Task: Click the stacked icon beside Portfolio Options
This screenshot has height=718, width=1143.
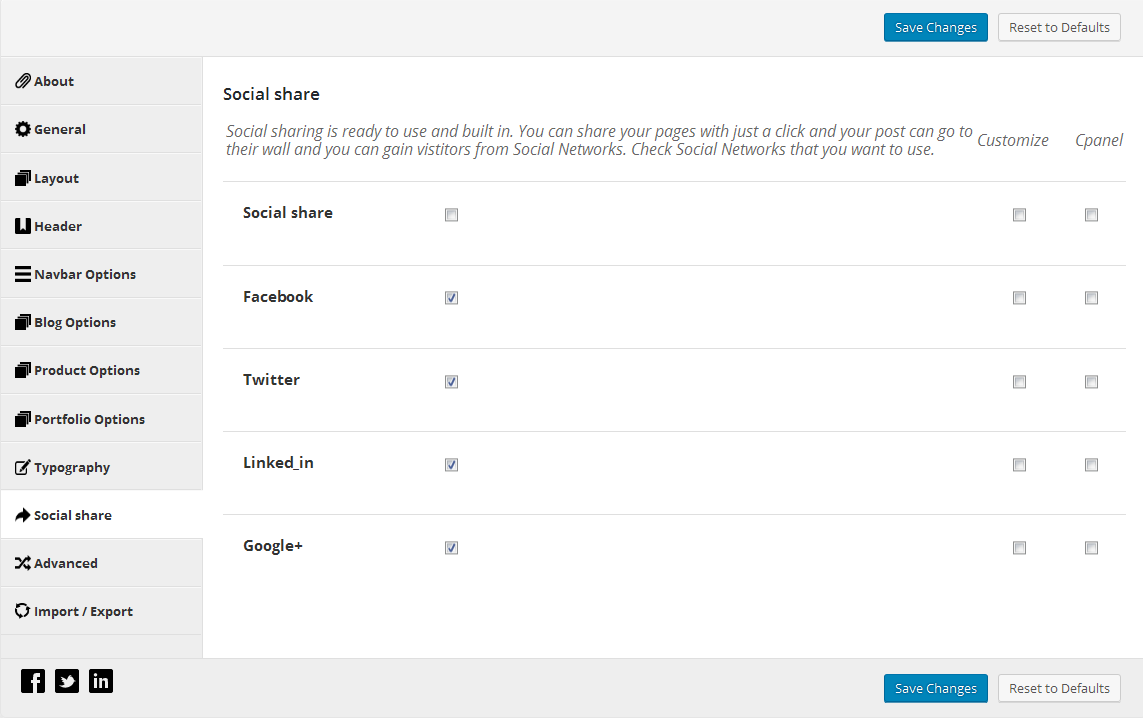Action: point(23,419)
